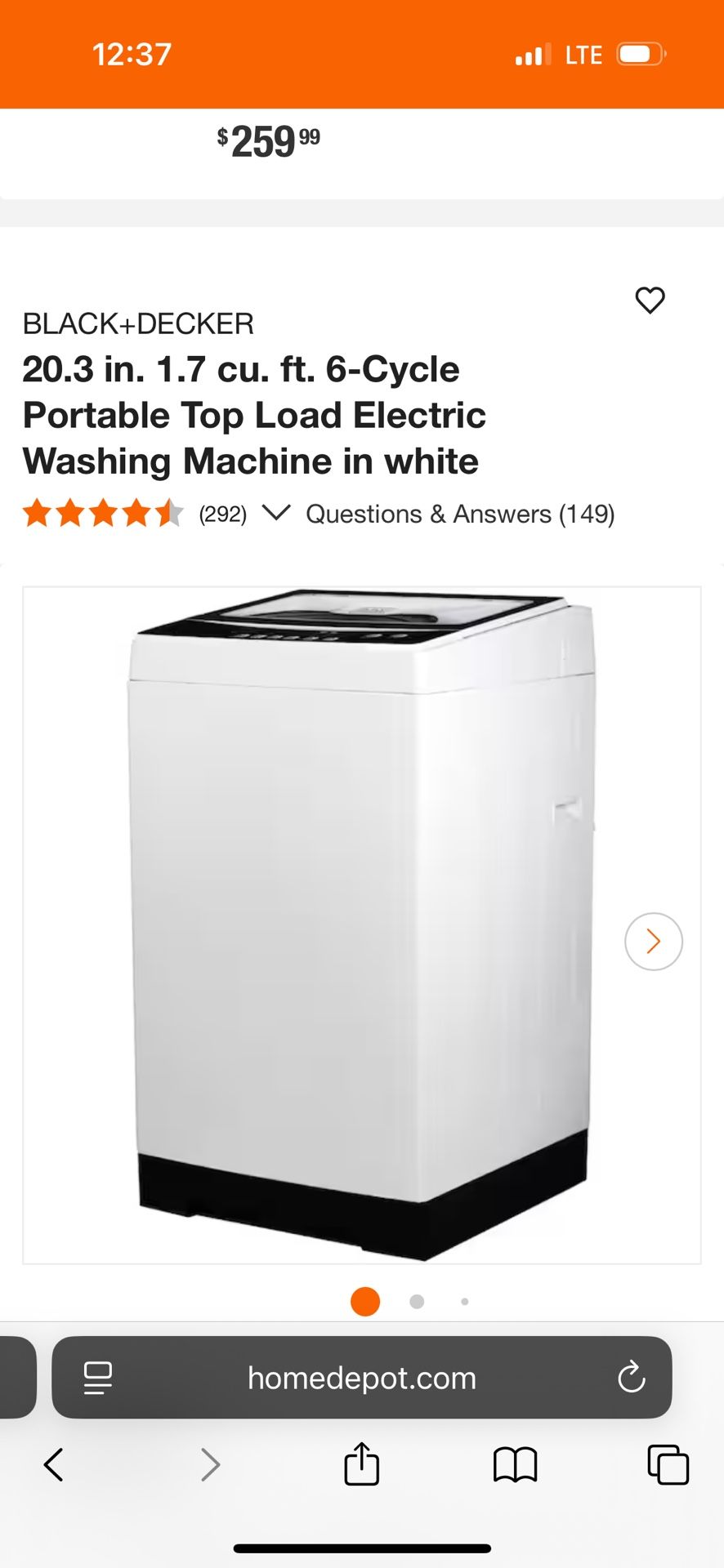Open the bookmarks book icon
724x1568 pixels.
tap(515, 1464)
